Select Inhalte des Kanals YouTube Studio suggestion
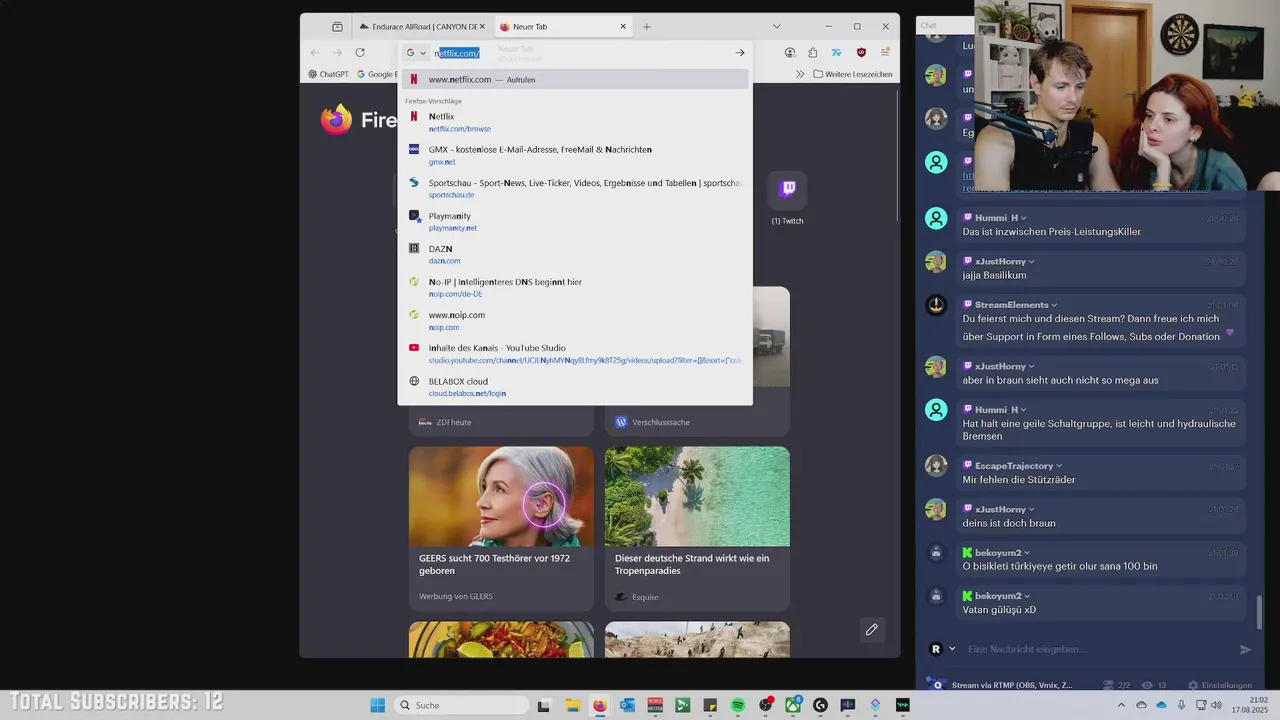 tap(575, 353)
